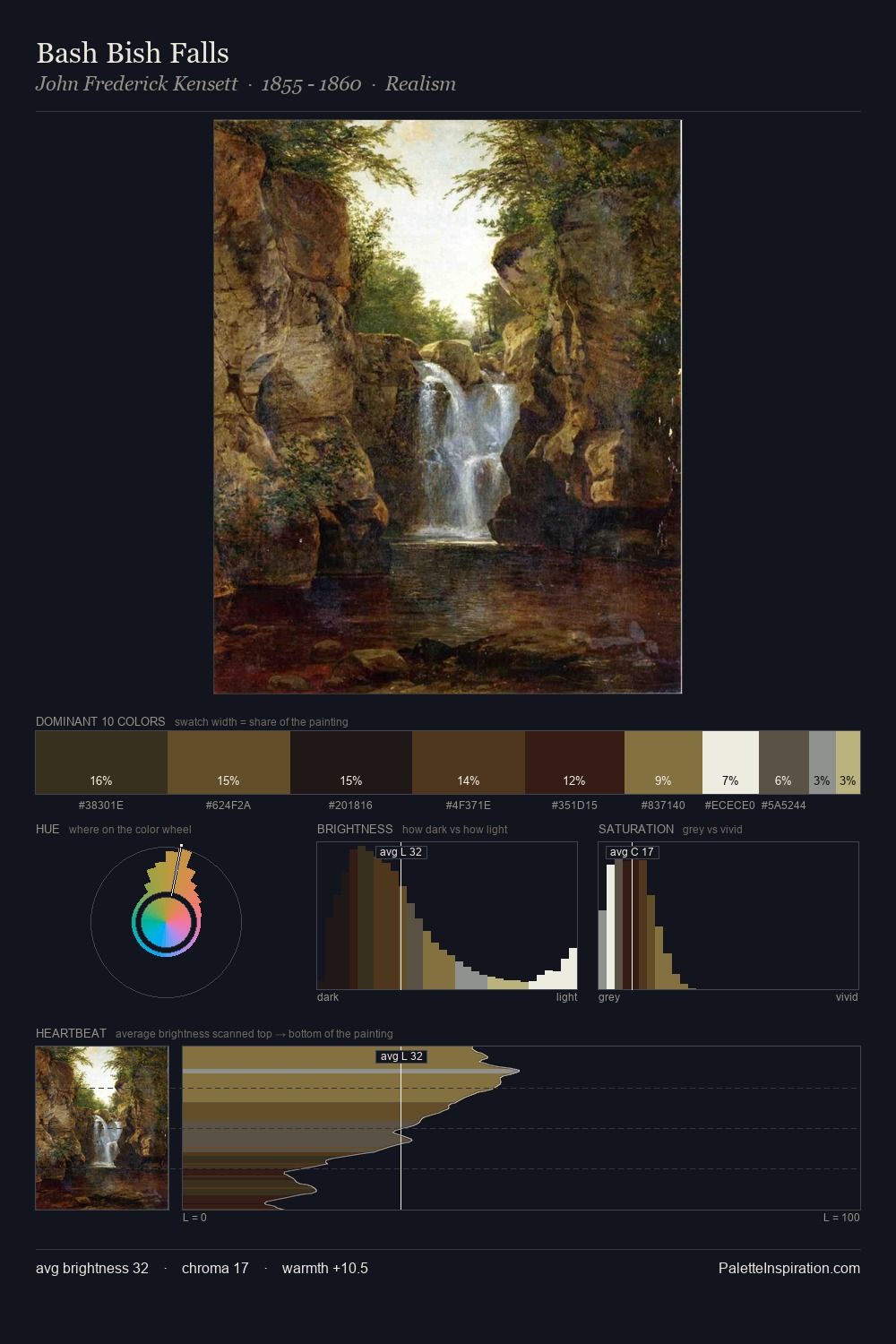This screenshot has height=1344, width=896.
Task: Click the hex code #38301E label
Action: click(101, 806)
